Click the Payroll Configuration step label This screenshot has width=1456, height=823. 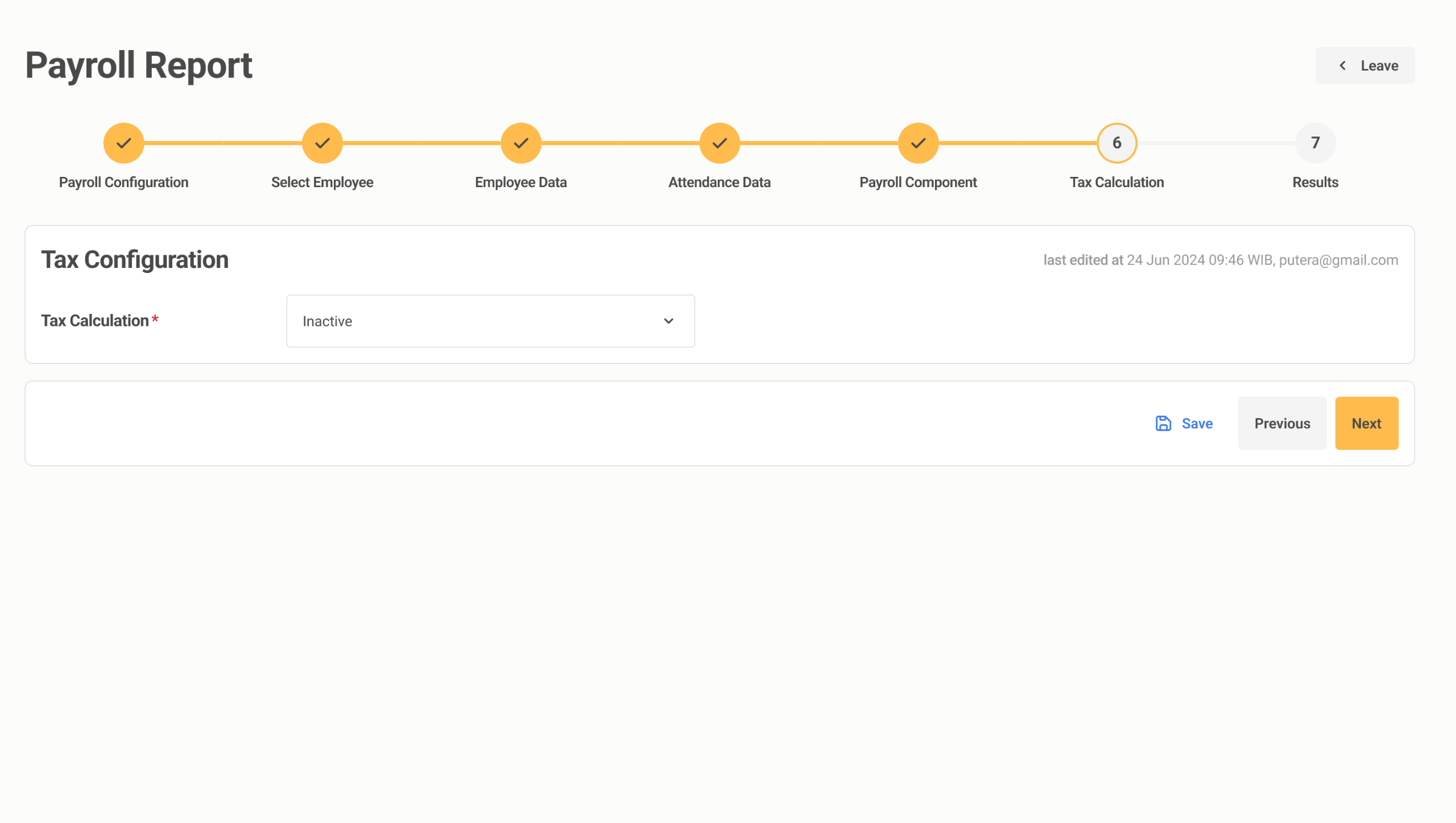coord(123,182)
